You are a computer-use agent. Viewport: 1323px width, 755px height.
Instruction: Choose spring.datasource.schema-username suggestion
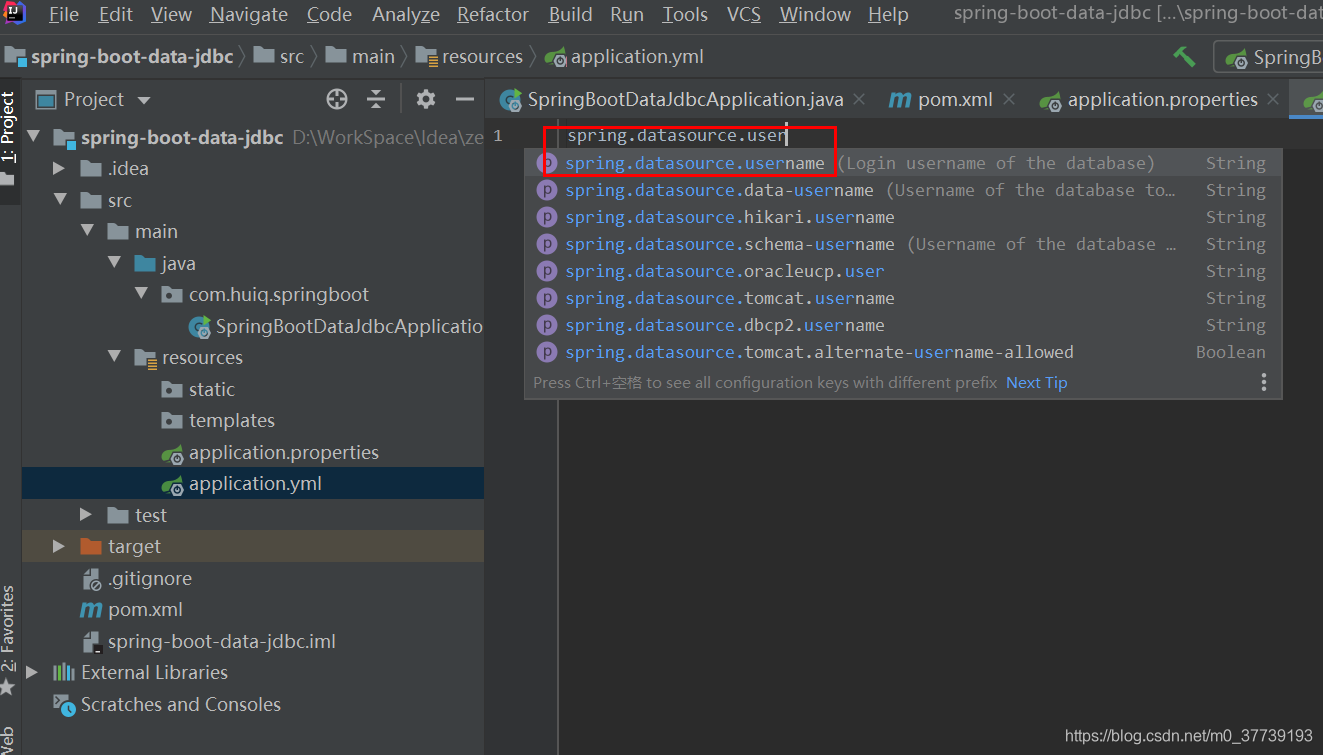[x=903, y=244]
